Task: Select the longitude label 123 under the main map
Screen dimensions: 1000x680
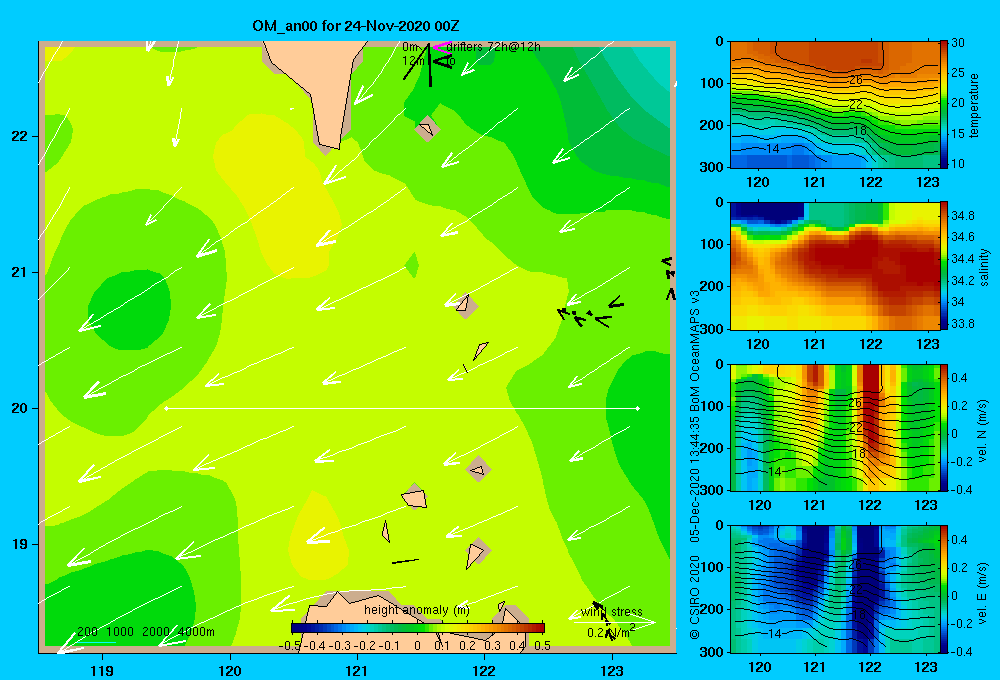Action: point(612,670)
